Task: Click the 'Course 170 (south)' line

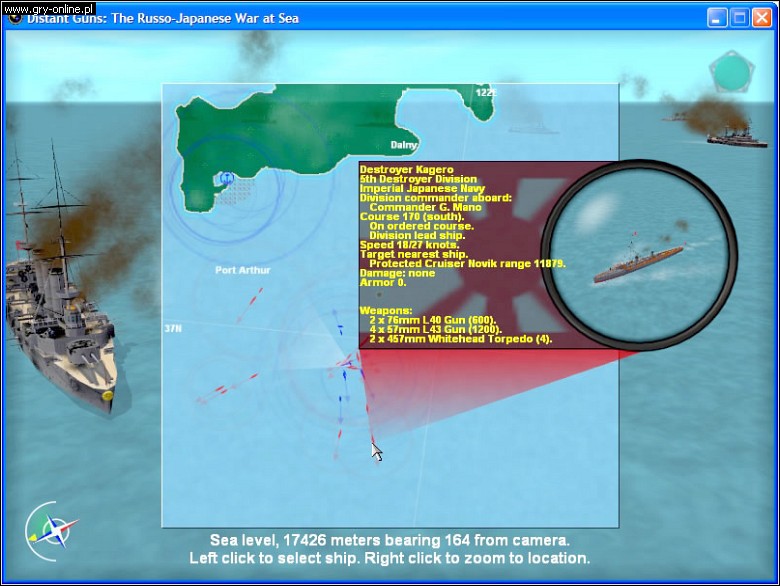Action: click(412, 217)
